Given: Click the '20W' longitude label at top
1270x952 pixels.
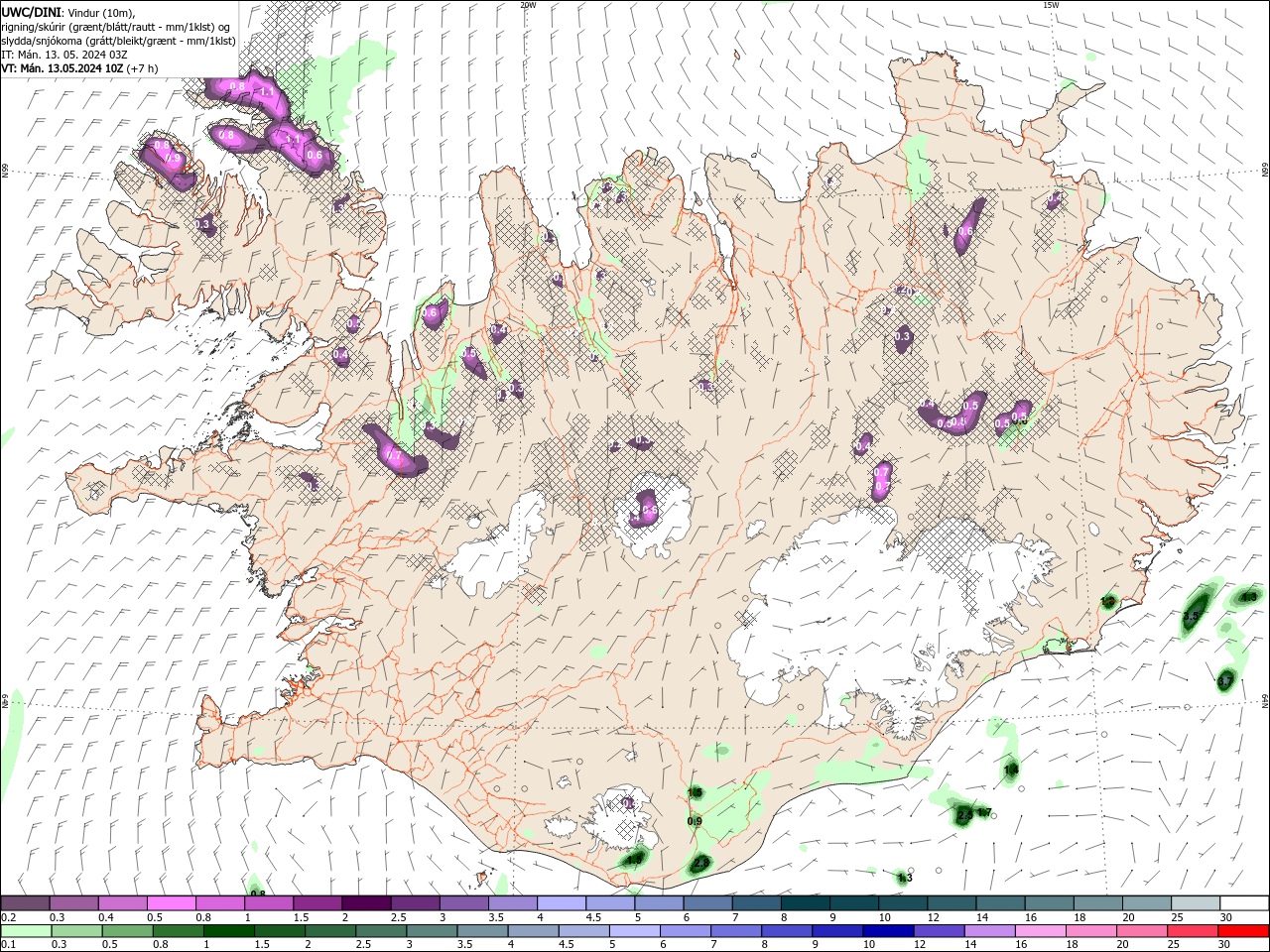Looking at the screenshot, I should coord(528,5).
